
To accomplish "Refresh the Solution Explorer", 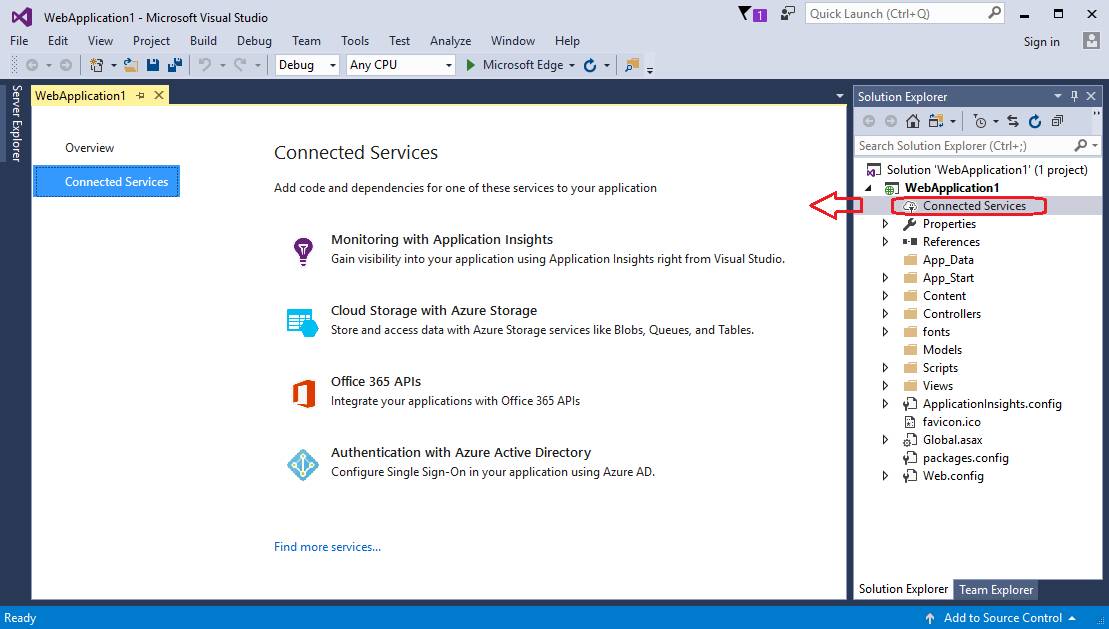I will point(1035,120).
